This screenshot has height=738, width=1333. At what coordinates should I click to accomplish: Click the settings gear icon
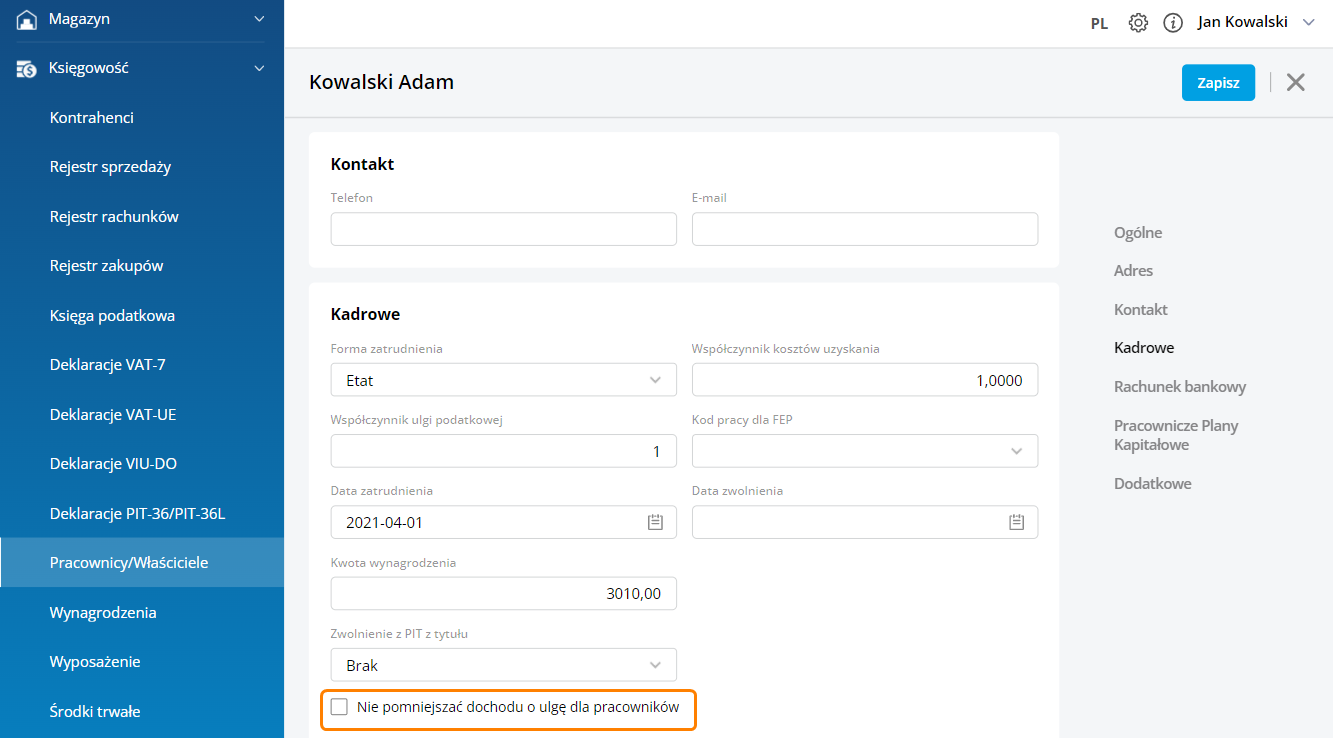pyautogui.click(x=1138, y=23)
